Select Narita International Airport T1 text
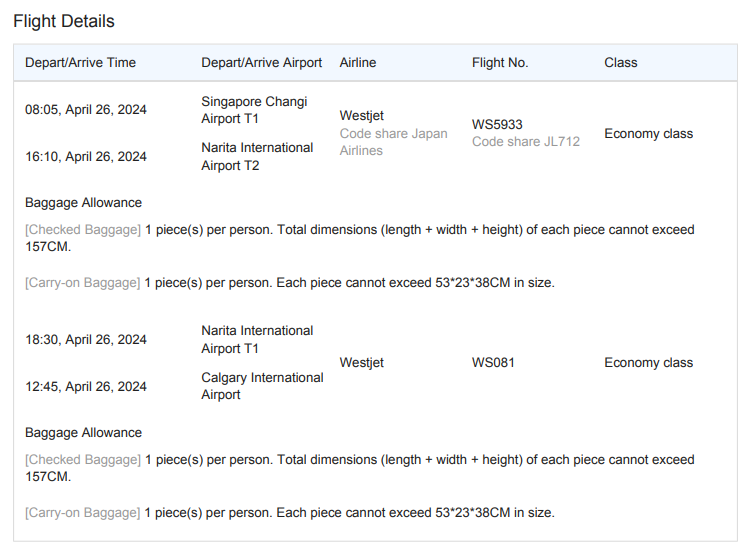749x551 pixels. pyautogui.click(x=257, y=339)
